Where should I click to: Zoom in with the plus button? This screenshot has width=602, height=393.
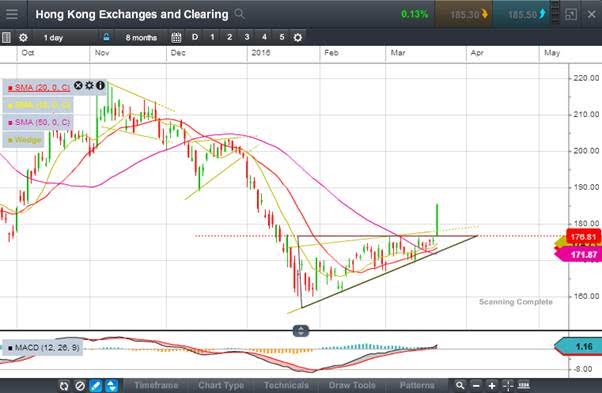pyautogui.click(x=492, y=385)
